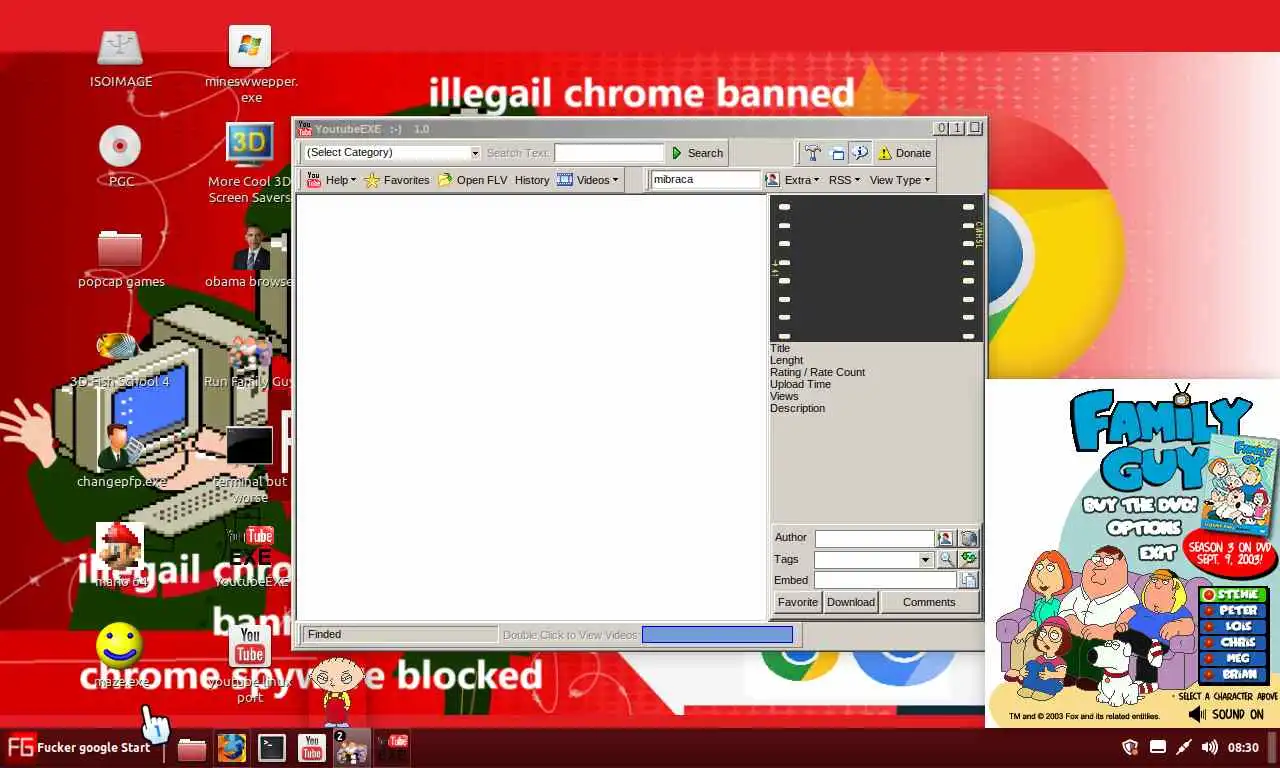Click BUY THE DVD! in Family Guy panel
Viewport: 1280px width, 768px height.
[1140, 505]
